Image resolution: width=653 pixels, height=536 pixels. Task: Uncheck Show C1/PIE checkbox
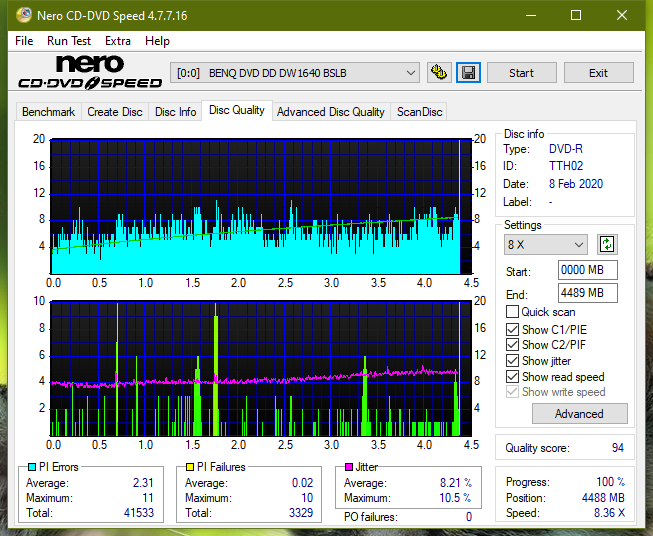[512, 329]
